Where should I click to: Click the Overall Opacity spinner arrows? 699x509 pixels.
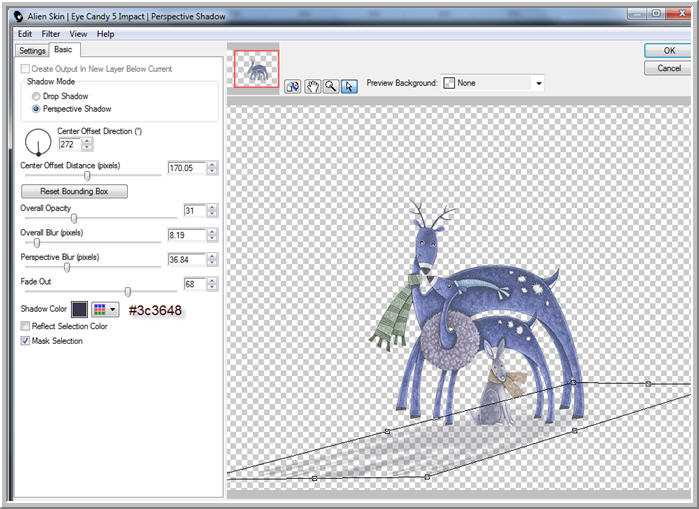[212, 210]
